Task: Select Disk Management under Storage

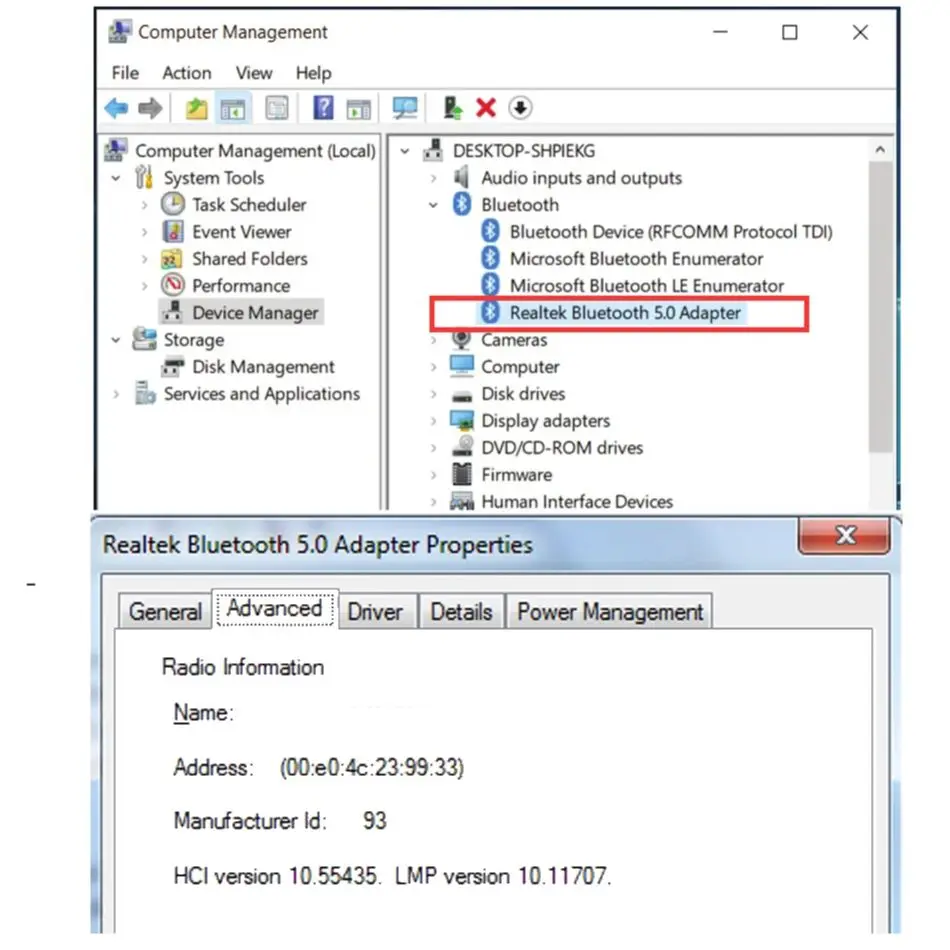Action: (263, 367)
